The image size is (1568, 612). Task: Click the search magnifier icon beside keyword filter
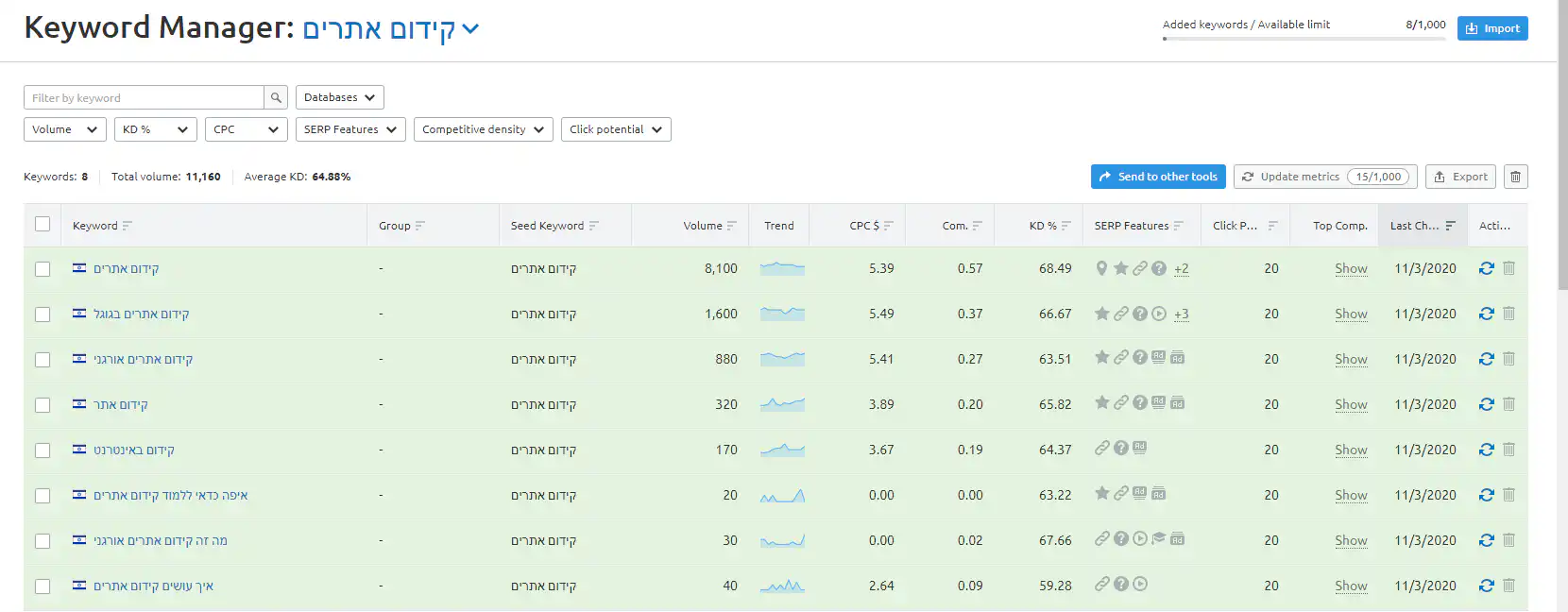click(x=276, y=97)
